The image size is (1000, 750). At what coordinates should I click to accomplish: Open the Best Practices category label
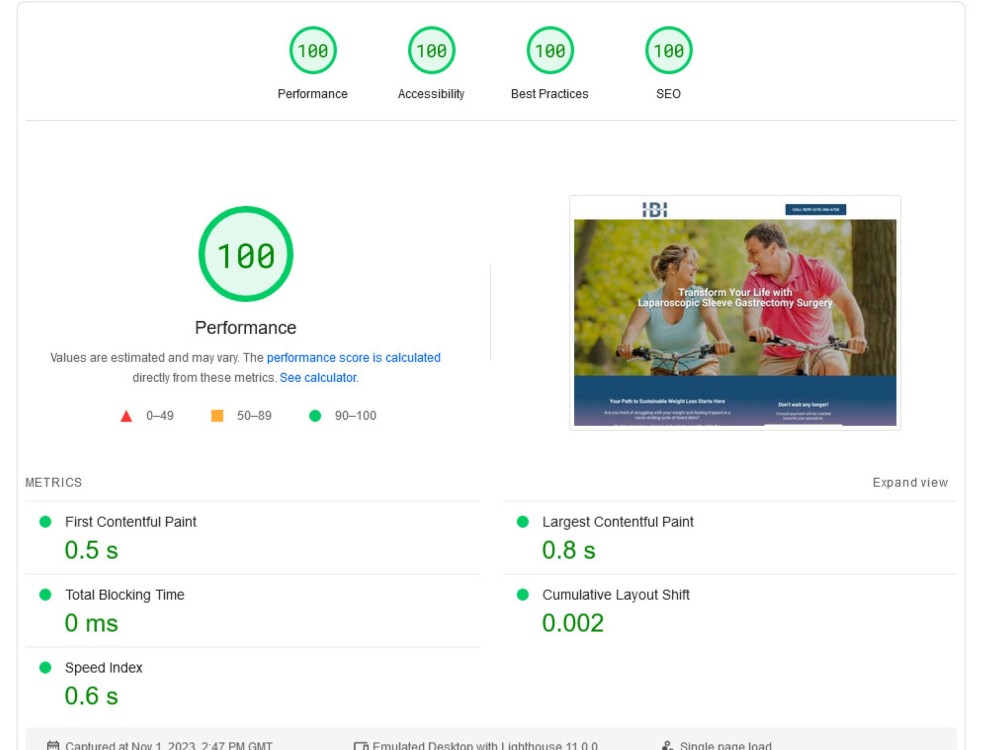550,94
